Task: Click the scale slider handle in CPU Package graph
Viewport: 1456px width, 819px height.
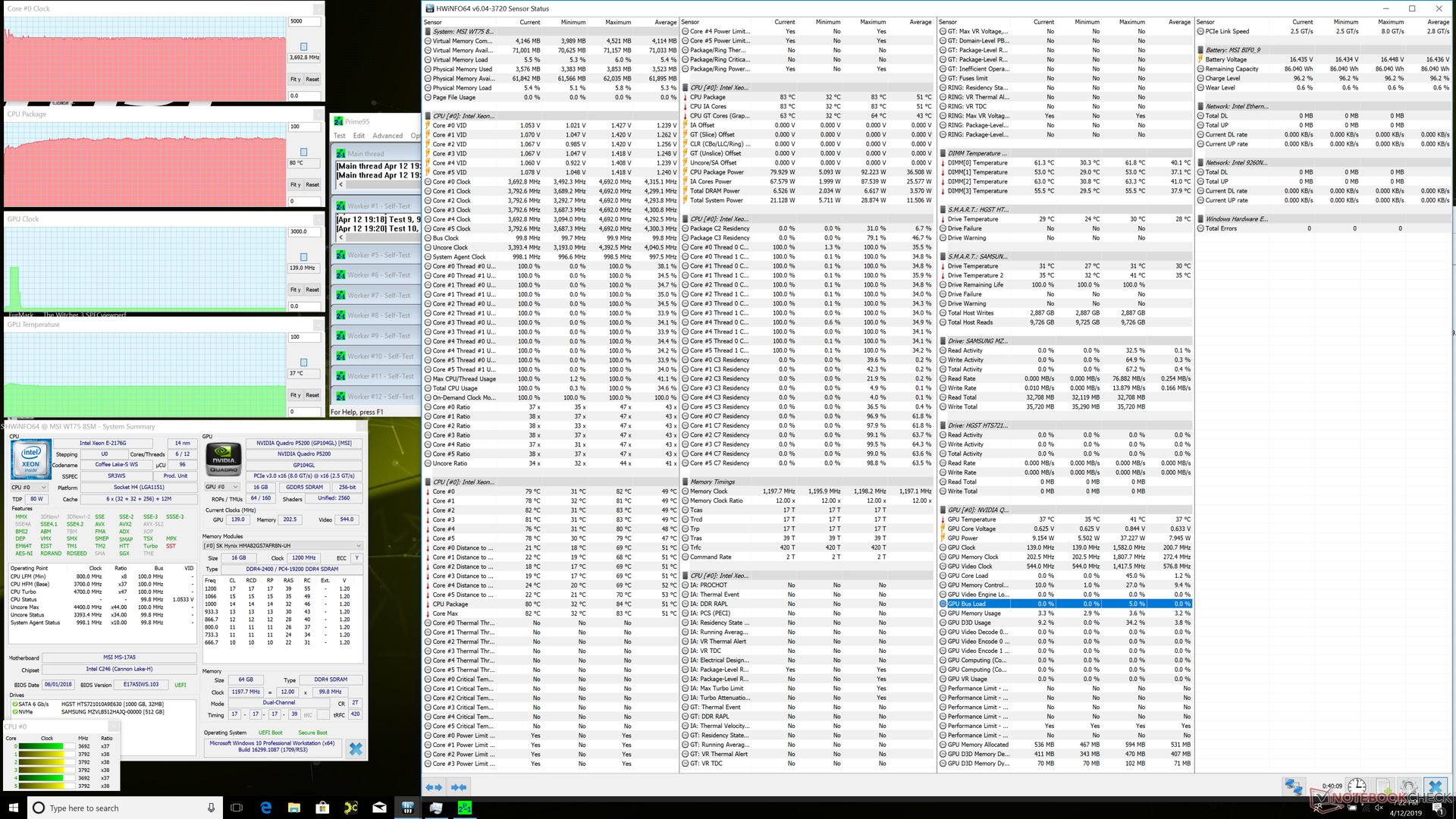Action: 304,152
